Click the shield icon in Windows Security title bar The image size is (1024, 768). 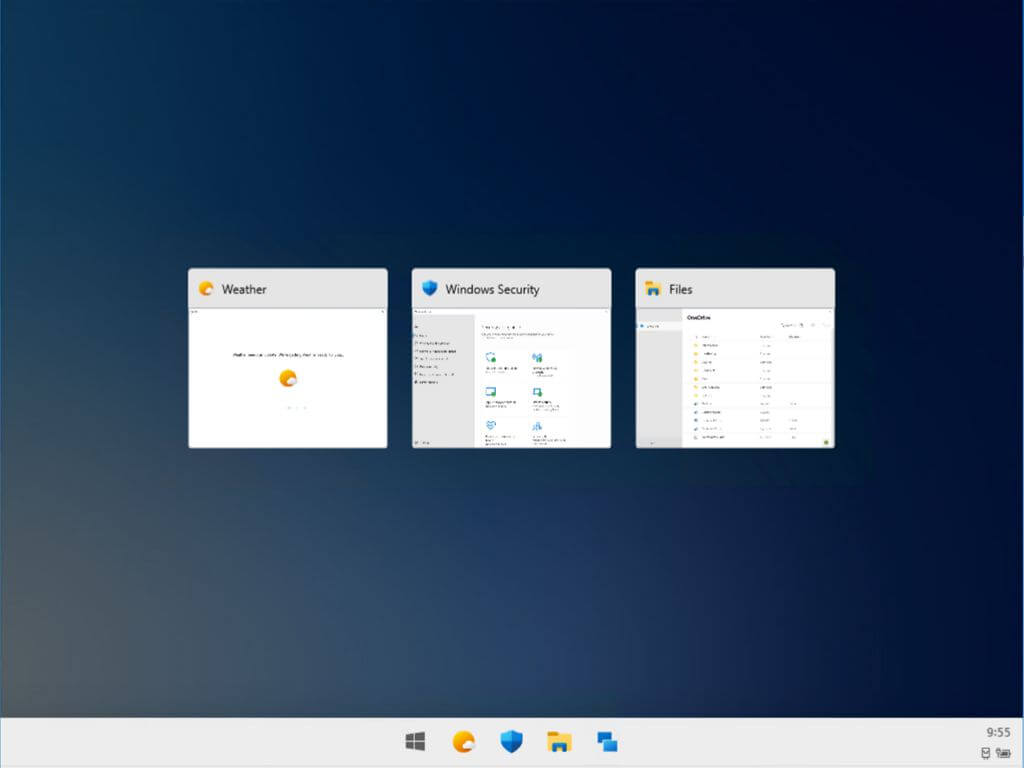coord(431,289)
